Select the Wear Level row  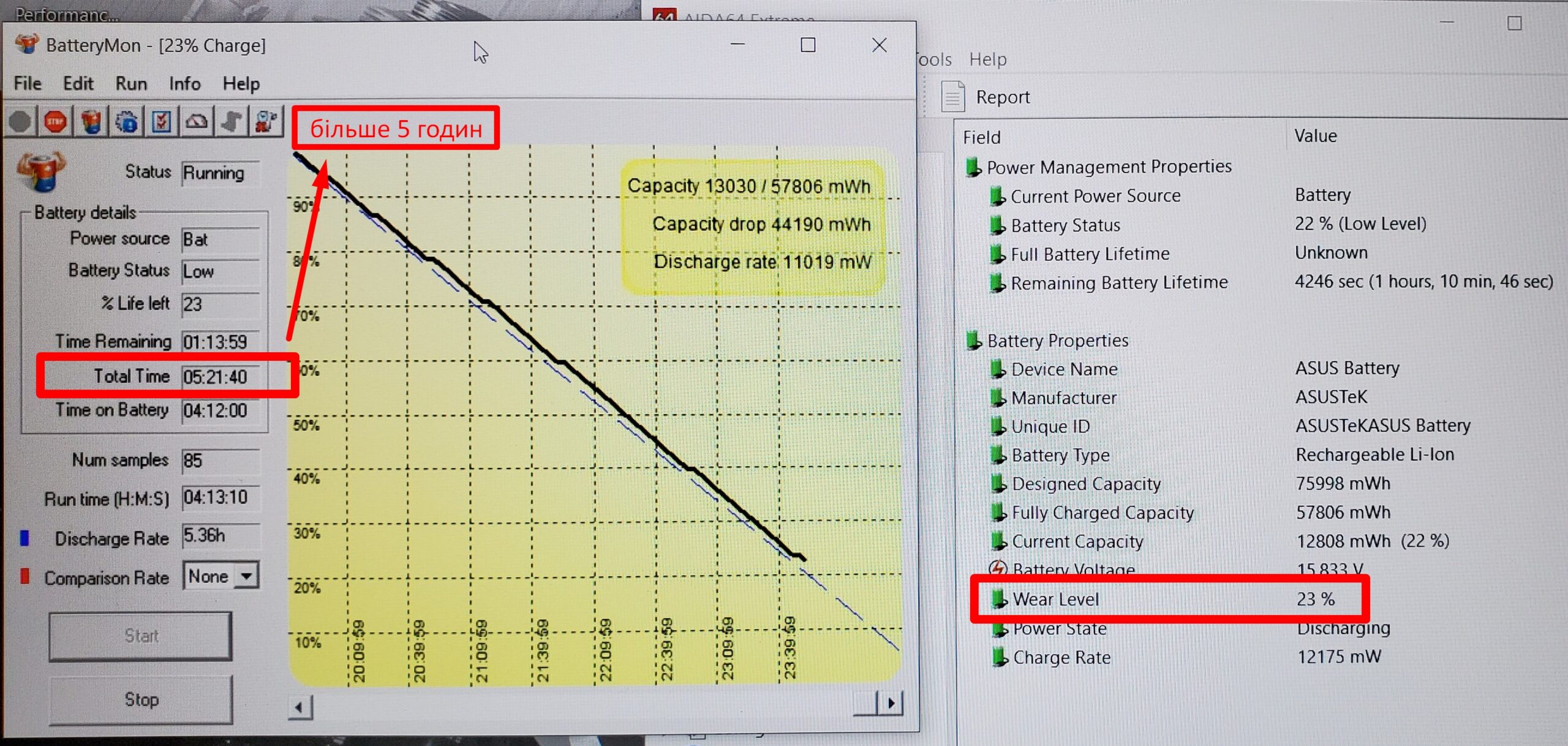(x=1055, y=599)
